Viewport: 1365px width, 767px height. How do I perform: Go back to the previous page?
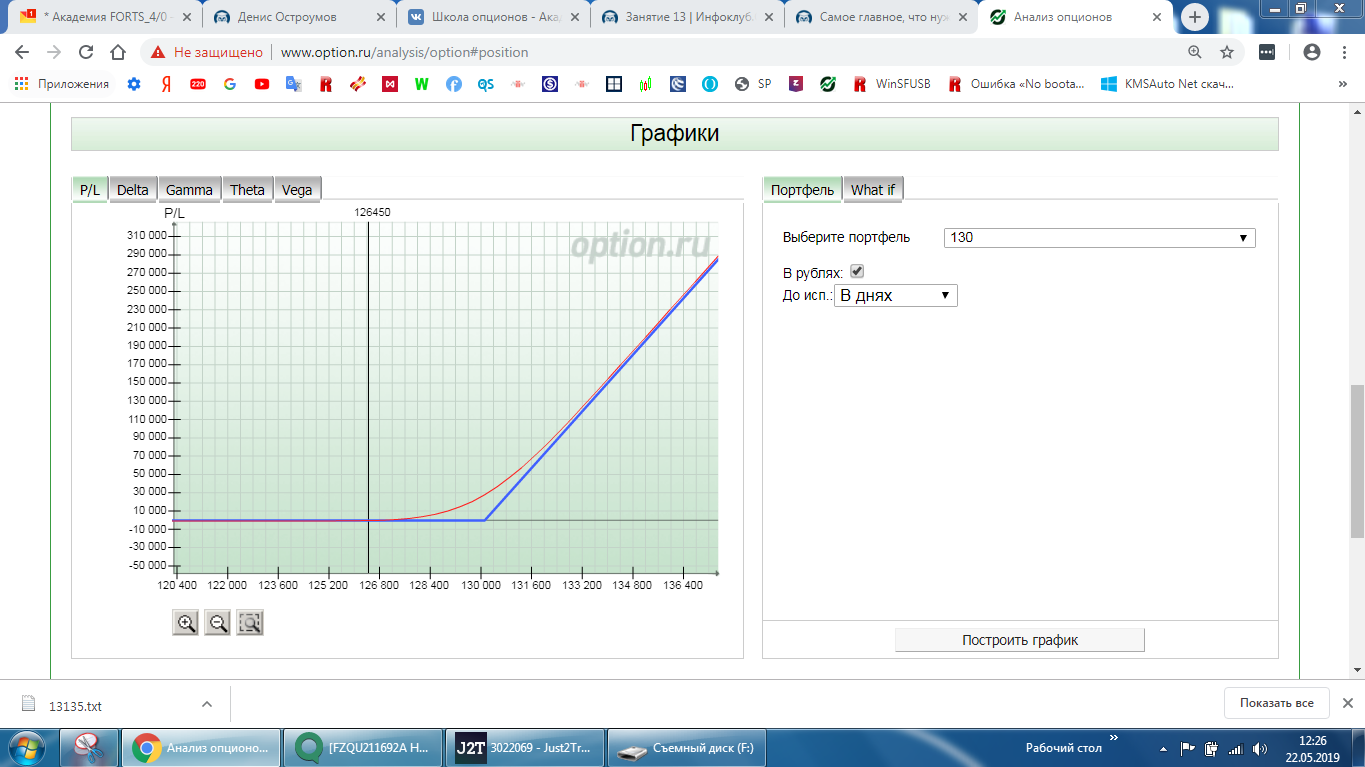pos(22,52)
